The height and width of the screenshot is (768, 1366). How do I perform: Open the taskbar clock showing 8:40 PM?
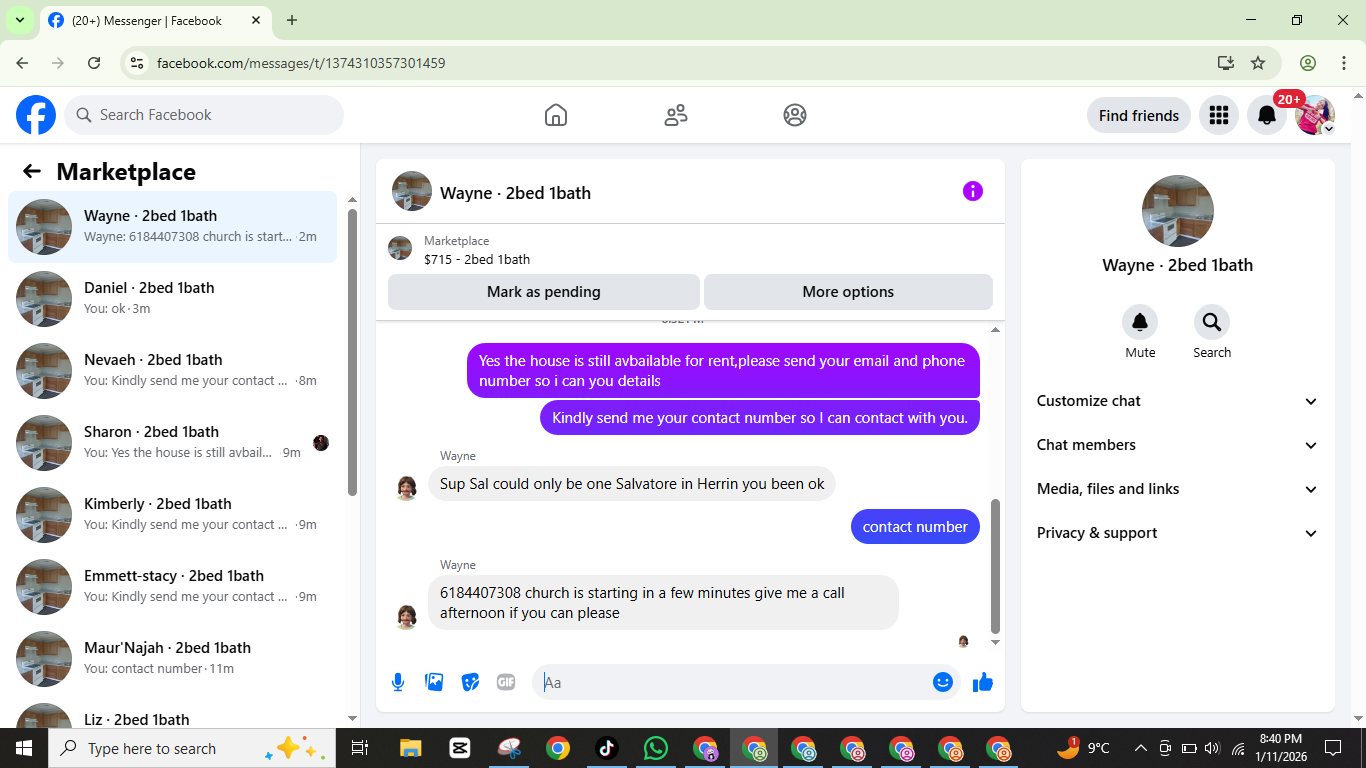pyautogui.click(x=1280, y=748)
